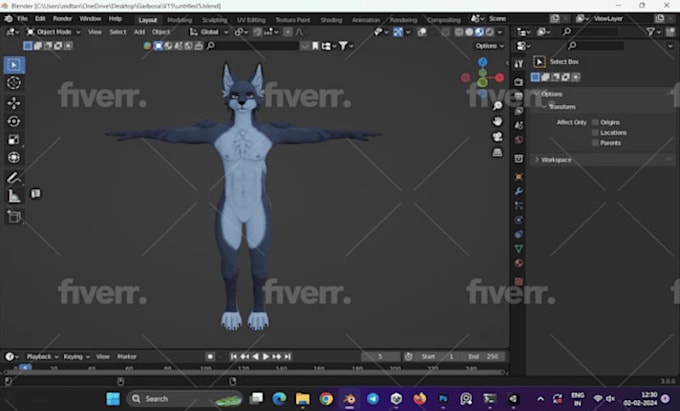Screen dimensions: 680x411
Task: Click the blue Z axis on navigation gizmo
Action: [482, 62]
